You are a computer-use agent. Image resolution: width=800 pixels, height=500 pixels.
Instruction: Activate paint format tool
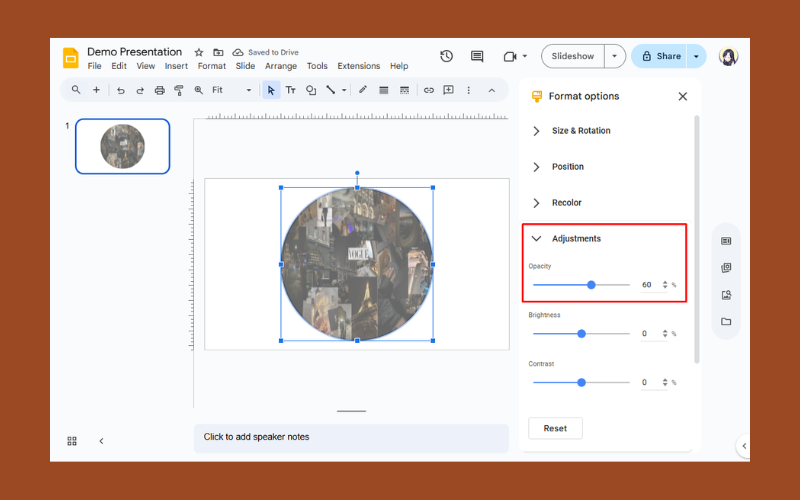pos(179,90)
